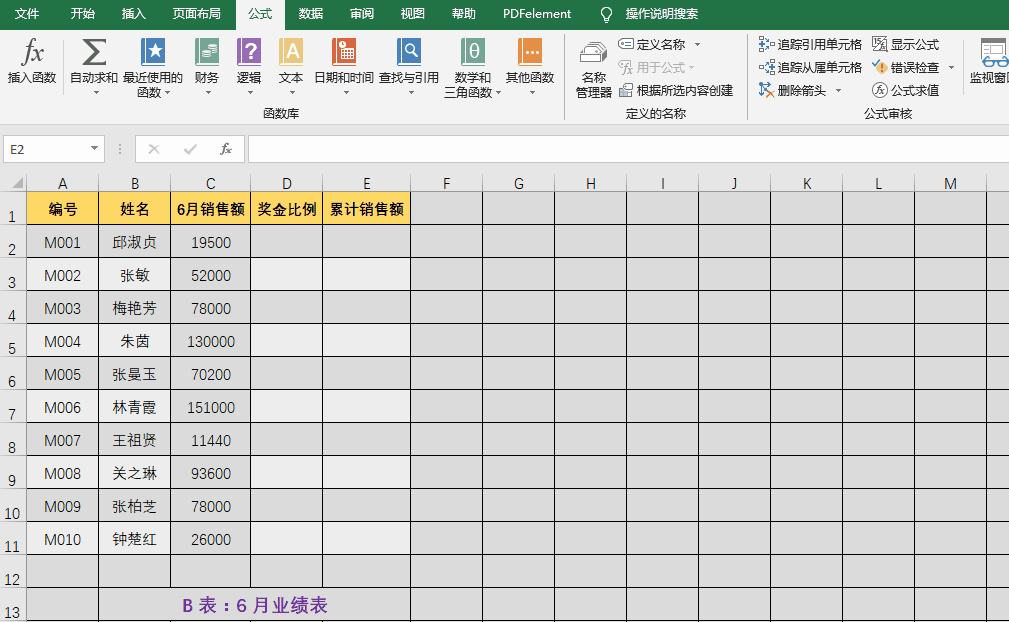Click 删除箭头 button
Screen dimensions: 1009x622
tap(793, 91)
